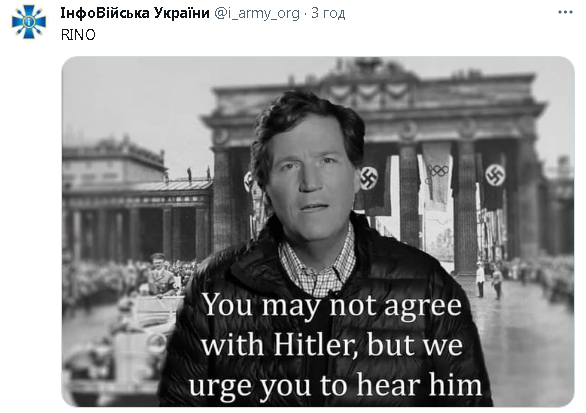Click the man in the black puffer jacket
This screenshot has height=413, width=586.
(320, 249)
